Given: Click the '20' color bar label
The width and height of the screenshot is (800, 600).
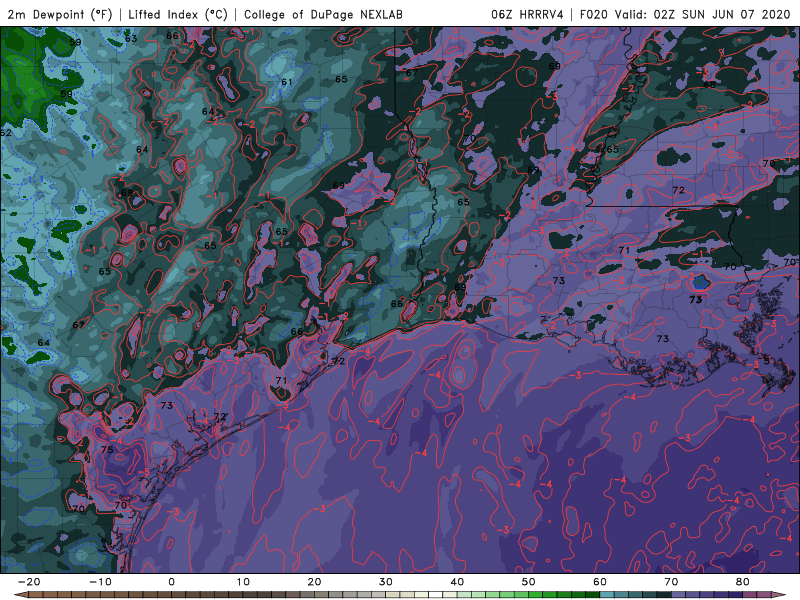Looking at the screenshot, I should point(314,582).
